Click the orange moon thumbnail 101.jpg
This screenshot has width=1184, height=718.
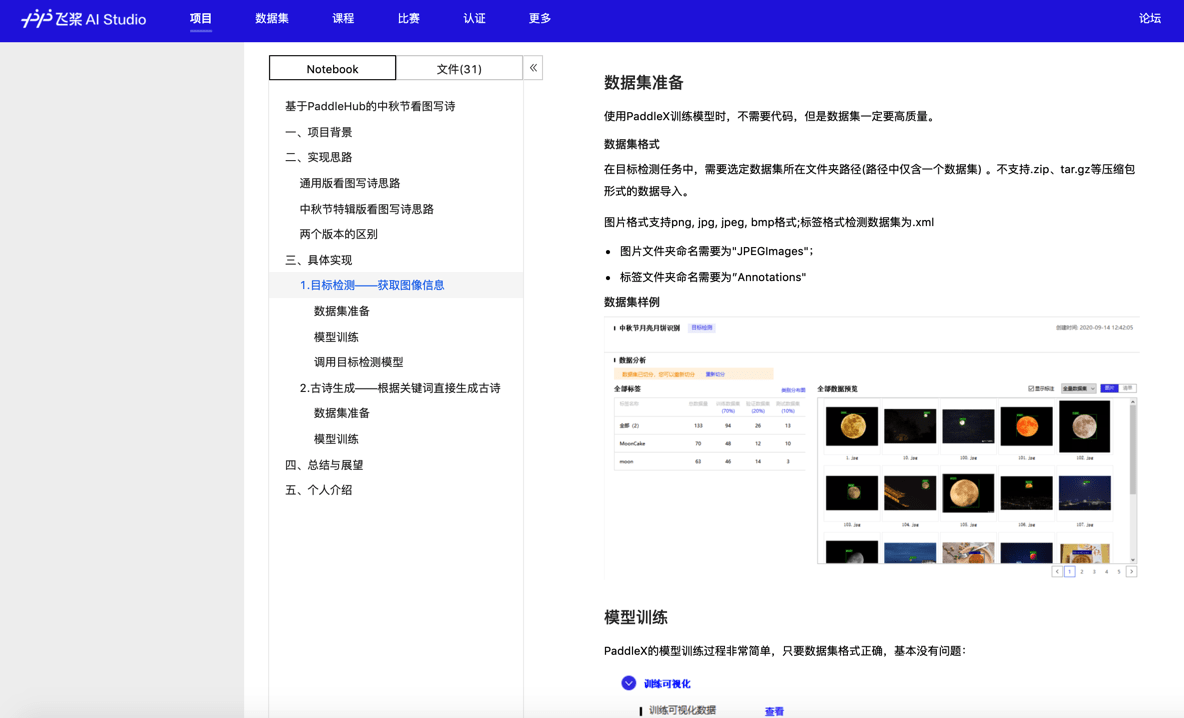[x=1026, y=427]
